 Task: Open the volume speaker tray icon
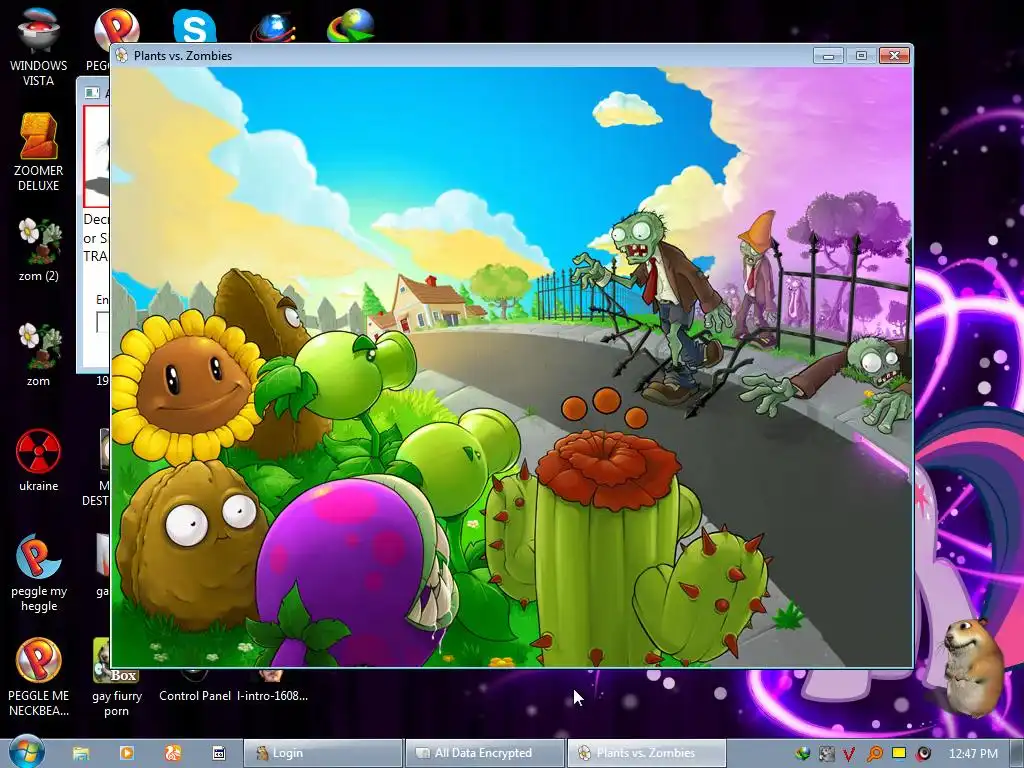pos(923,754)
